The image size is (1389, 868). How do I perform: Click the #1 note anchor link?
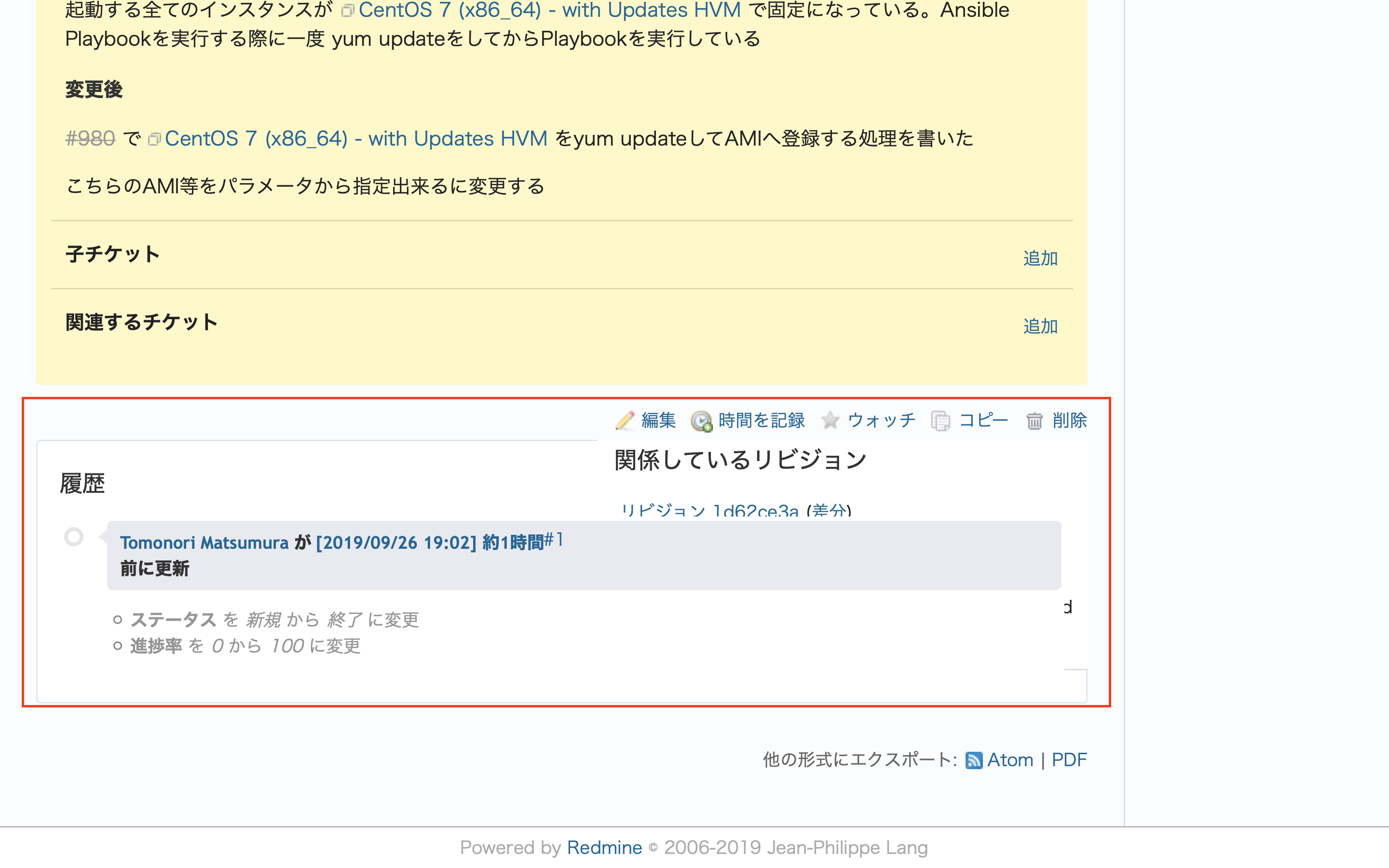pyautogui.click(x=553, y=539)
